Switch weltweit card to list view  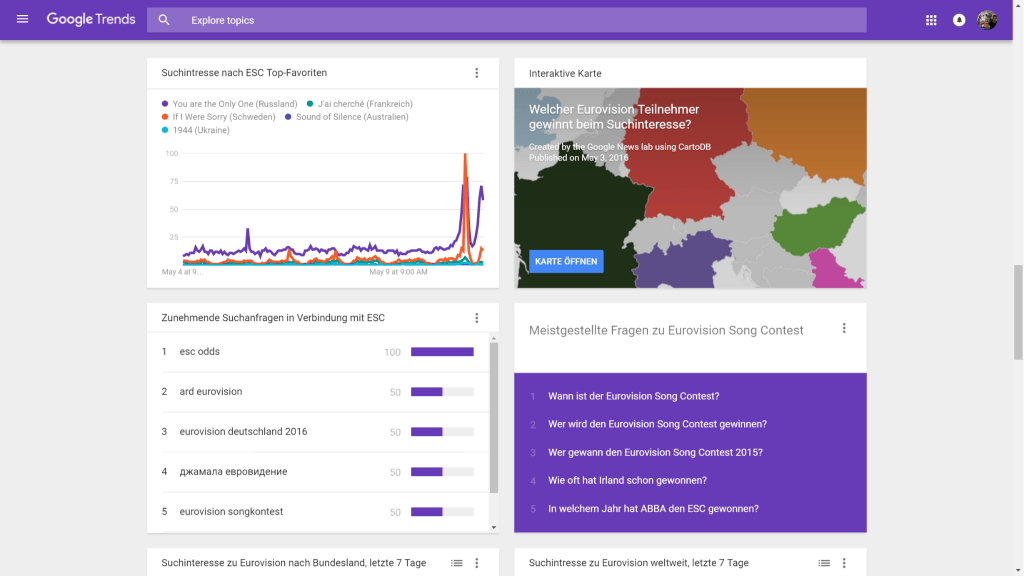[824, 563]
